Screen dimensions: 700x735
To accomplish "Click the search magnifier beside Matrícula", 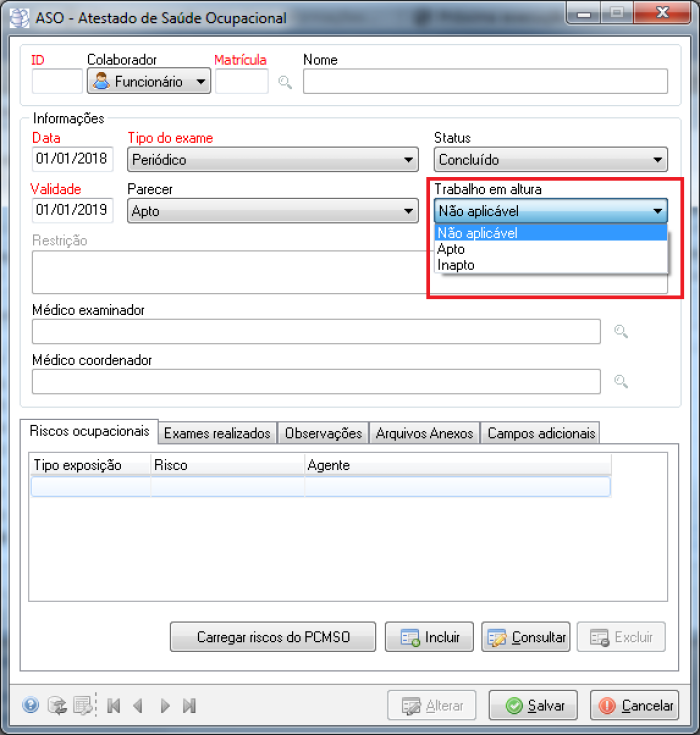I will tap(285, 82).
